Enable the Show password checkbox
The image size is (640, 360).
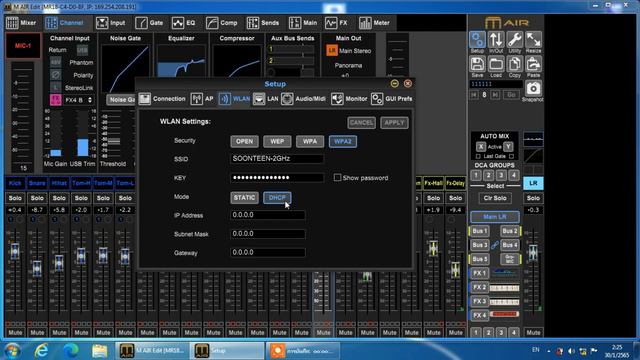pyautogui.click(x=337, y=178)
